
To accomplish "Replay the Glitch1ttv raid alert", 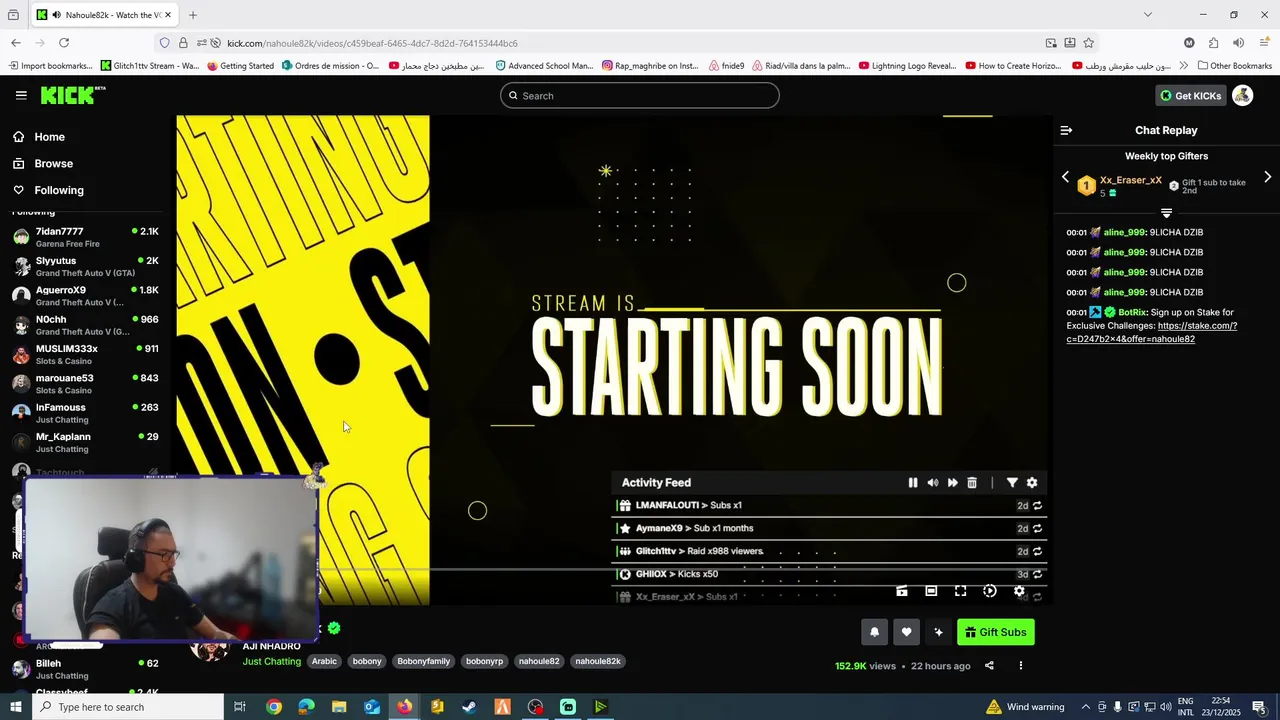I will tap(1037, 552).
